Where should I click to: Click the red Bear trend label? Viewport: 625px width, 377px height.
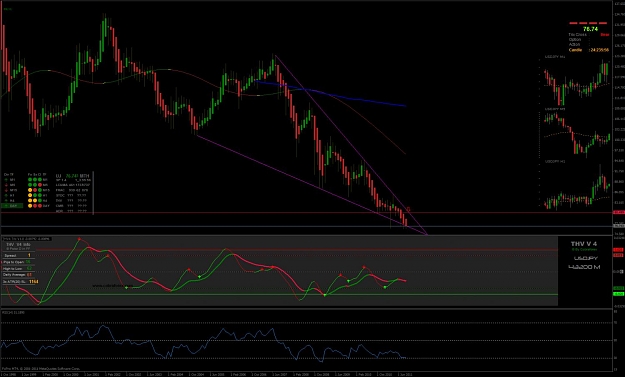coord(605,35)
